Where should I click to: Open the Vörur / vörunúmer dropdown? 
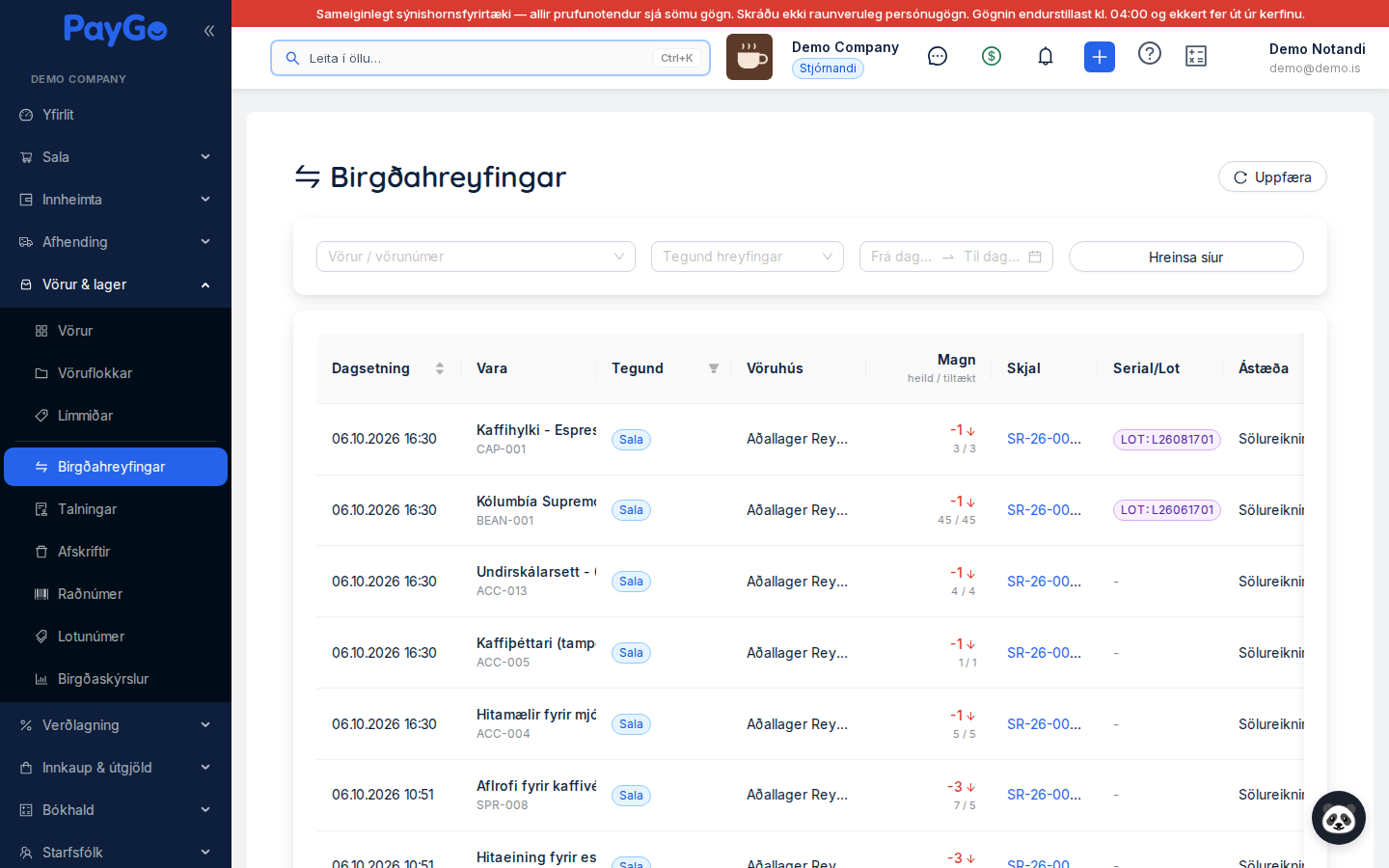click(476, 257)
